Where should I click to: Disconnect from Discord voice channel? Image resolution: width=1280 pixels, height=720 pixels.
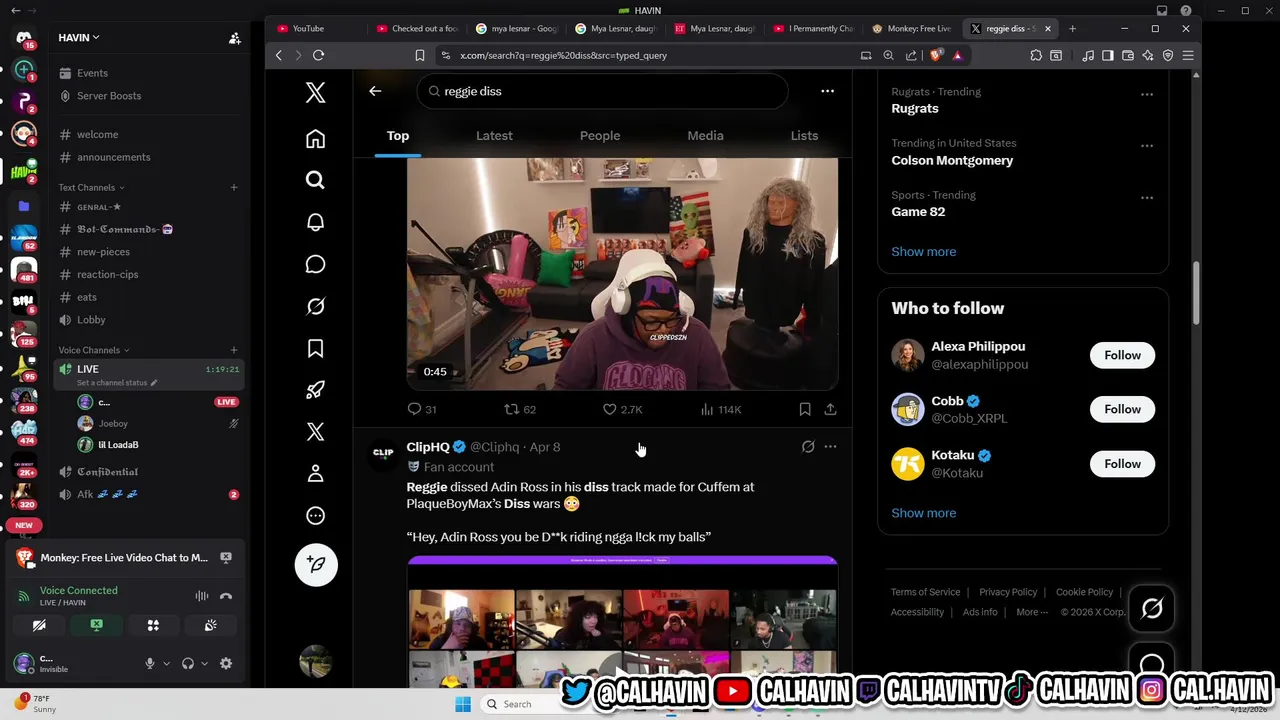click(226, 596)
